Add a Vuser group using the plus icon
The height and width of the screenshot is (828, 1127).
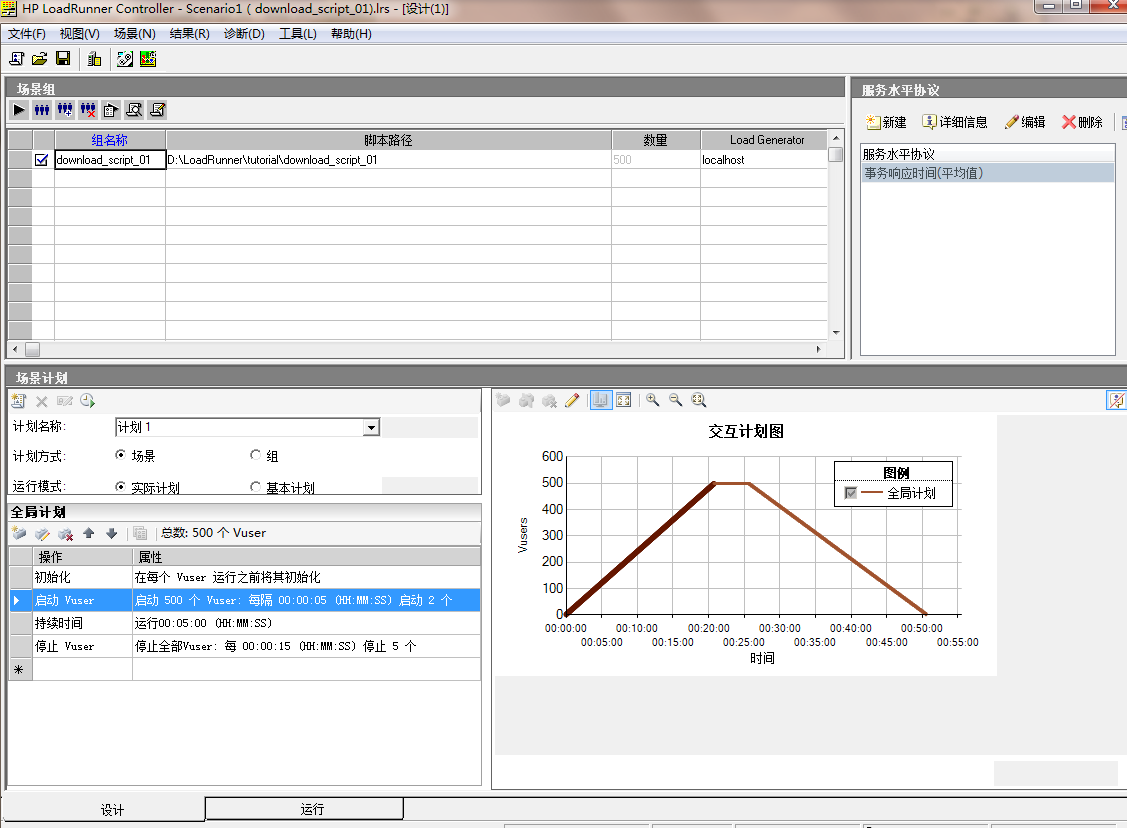pos(64,110)
